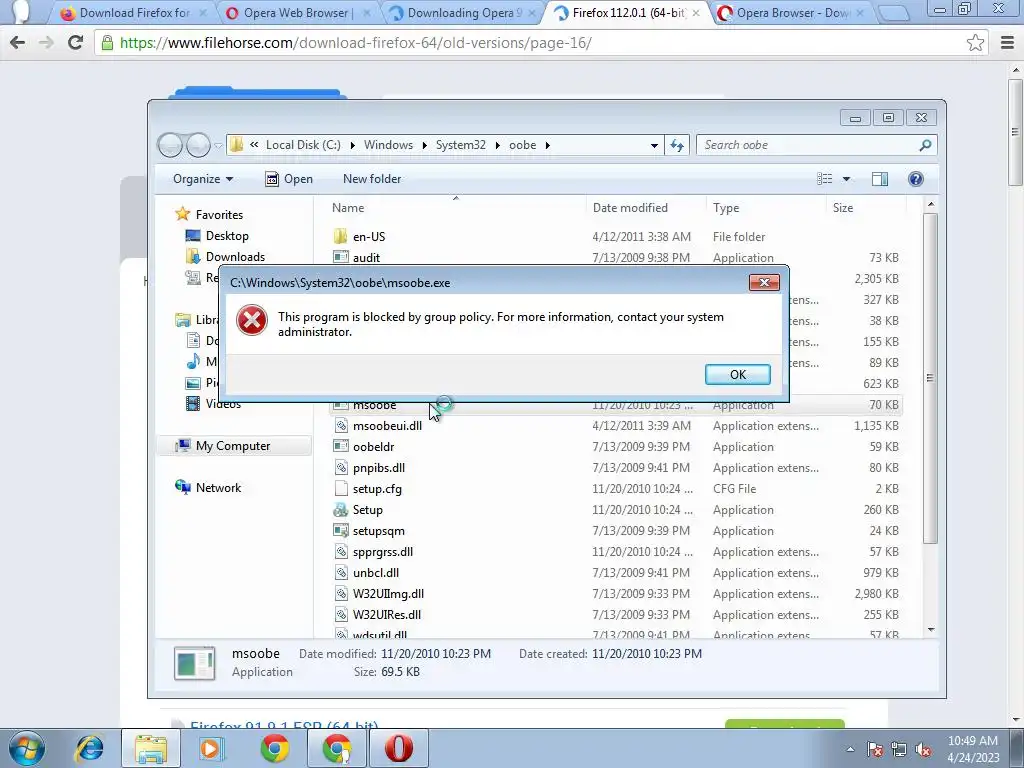Image resolution: width=1024 pixels, height=768 pixels.
Task: Select the unbcl.dll file
Action: click(376, 573)
